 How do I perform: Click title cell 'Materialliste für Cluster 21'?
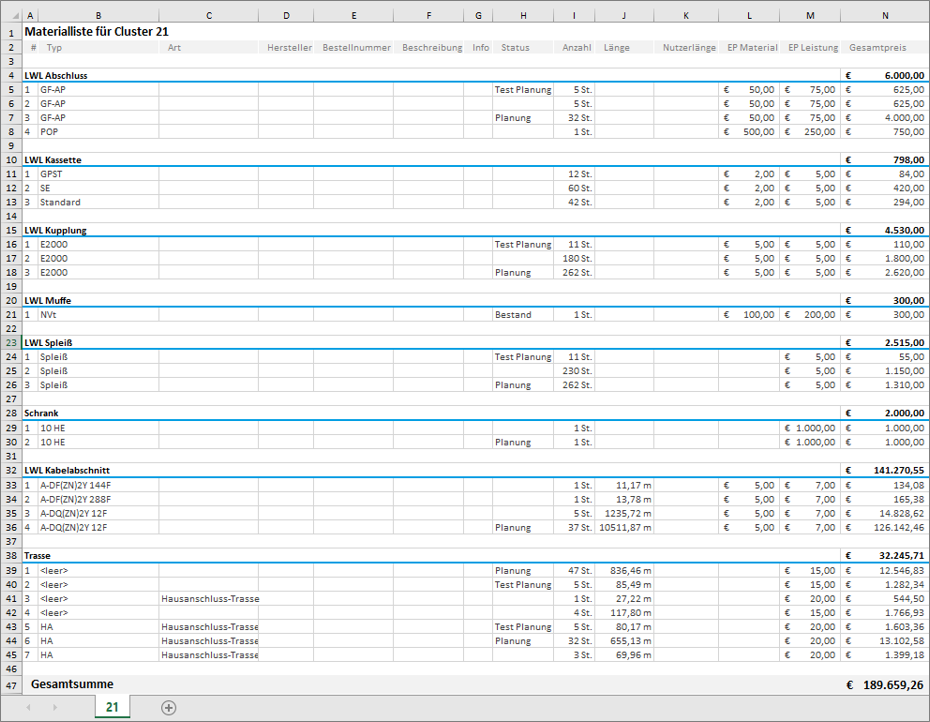97,32
